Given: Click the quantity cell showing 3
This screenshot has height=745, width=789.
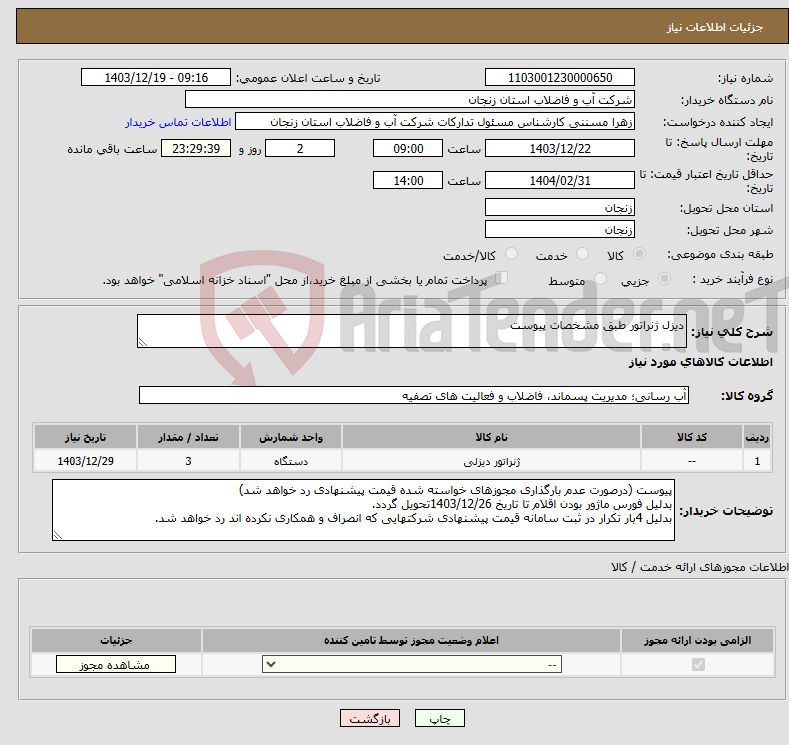Looking at the screenshot, I should (188, 461).
